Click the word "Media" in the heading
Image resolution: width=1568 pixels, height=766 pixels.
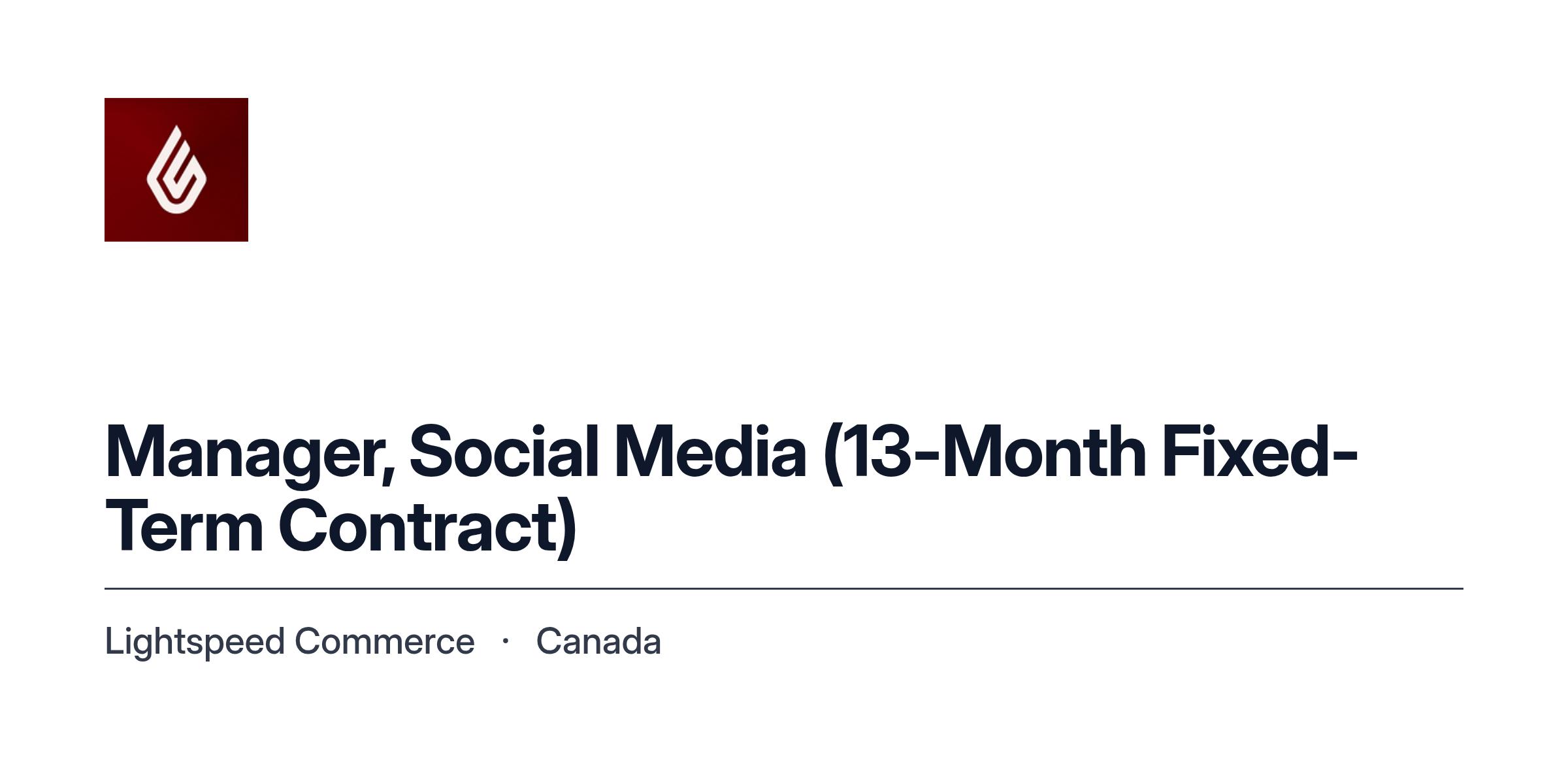coord(710,452)
